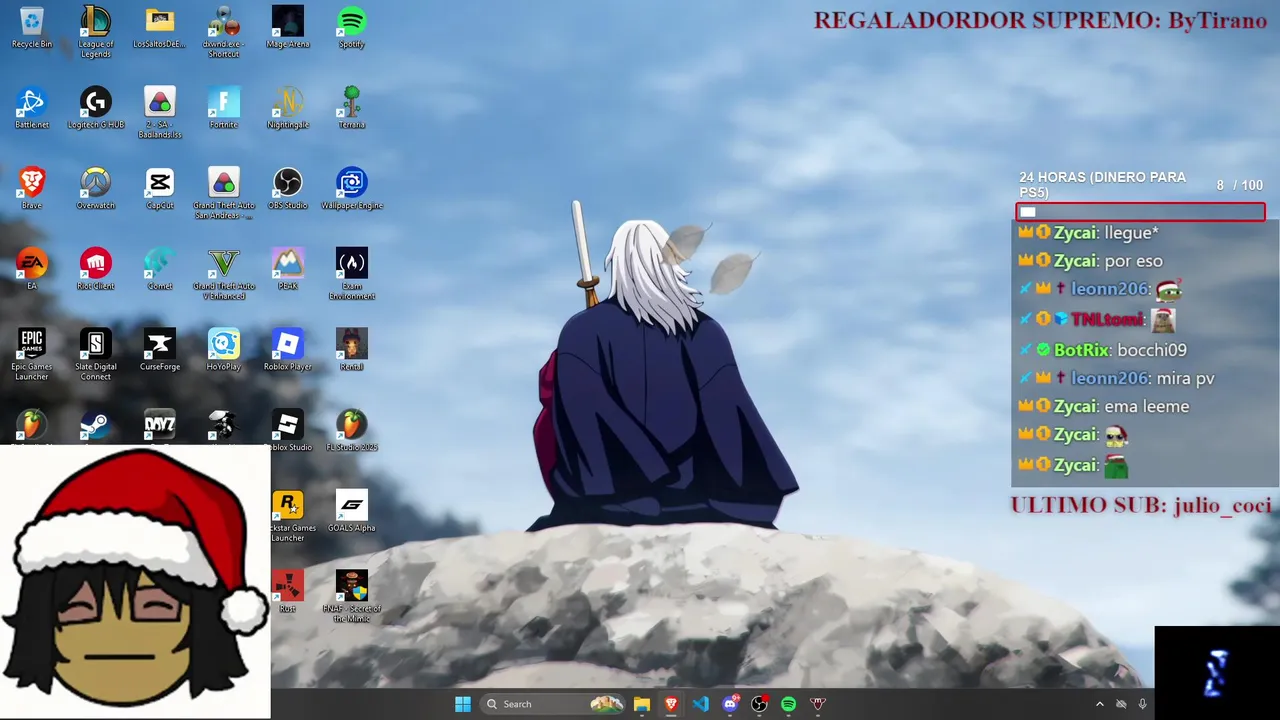Open the dxwnd.exe shortcut
This screenshot has height=720, width=1280.
point(224,31)
